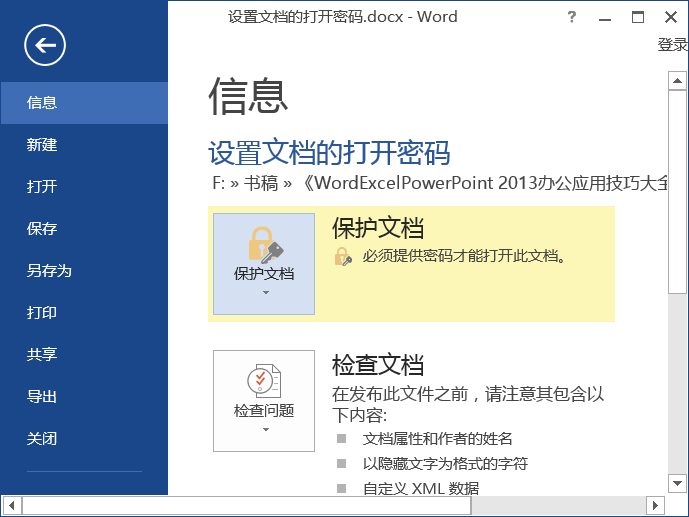This screenshot has width=689, height=517.
Task: Open Word help via the question mark
Action: point(571,17)
